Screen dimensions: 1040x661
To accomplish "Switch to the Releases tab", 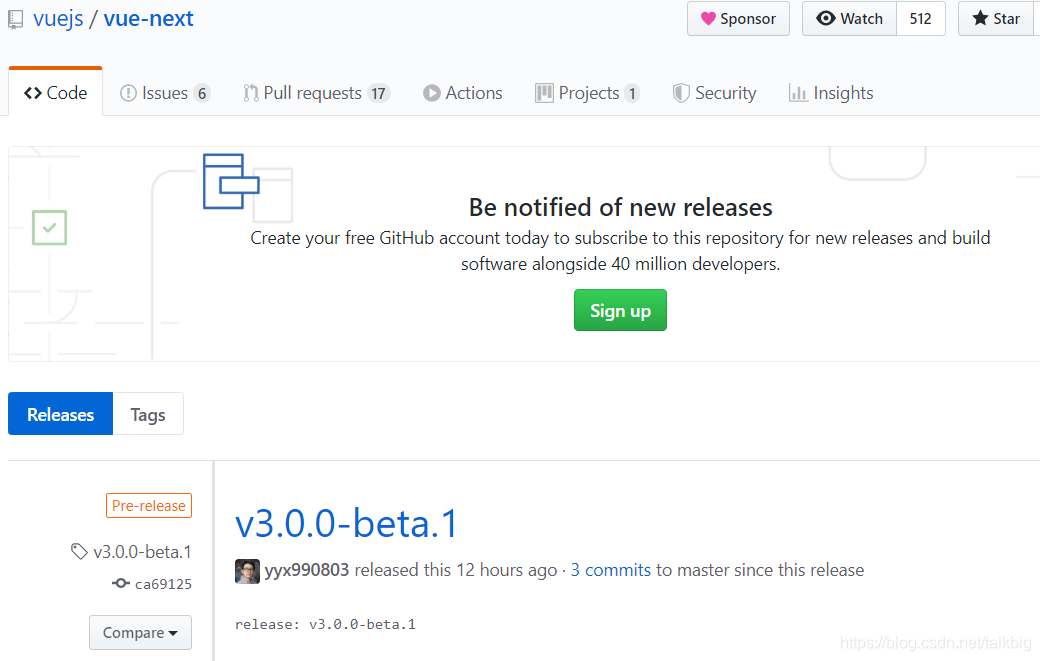I will click(x=59, y=413).
